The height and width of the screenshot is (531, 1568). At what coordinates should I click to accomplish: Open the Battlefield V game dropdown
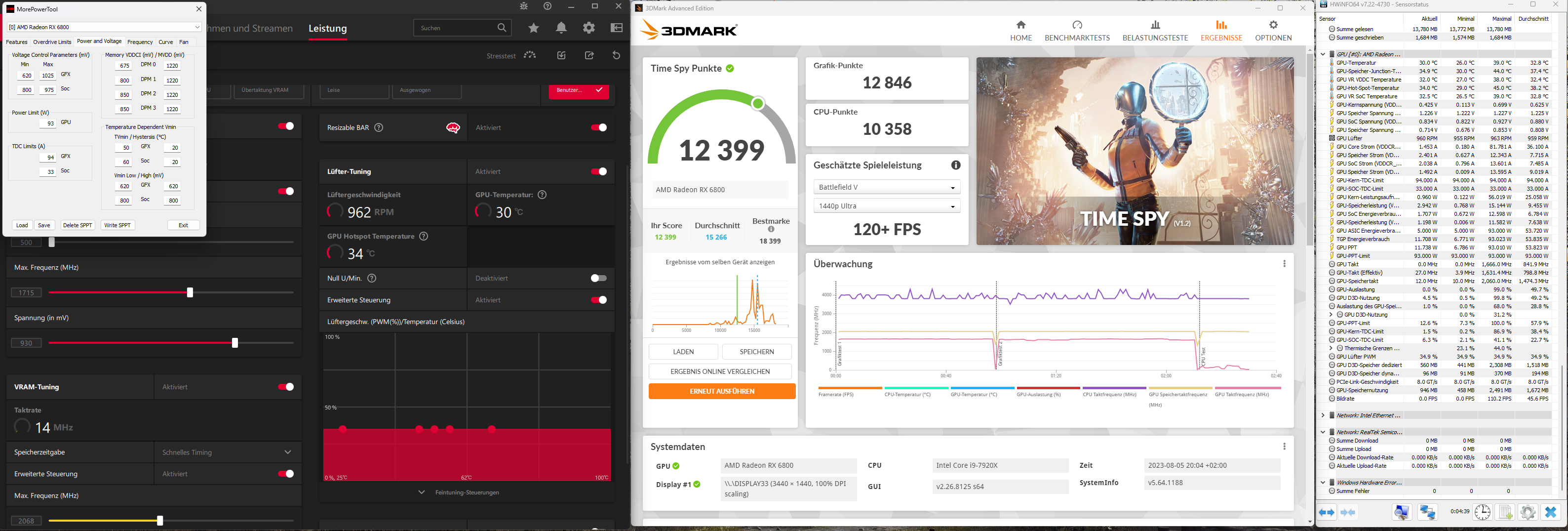[x=887, y=187]
